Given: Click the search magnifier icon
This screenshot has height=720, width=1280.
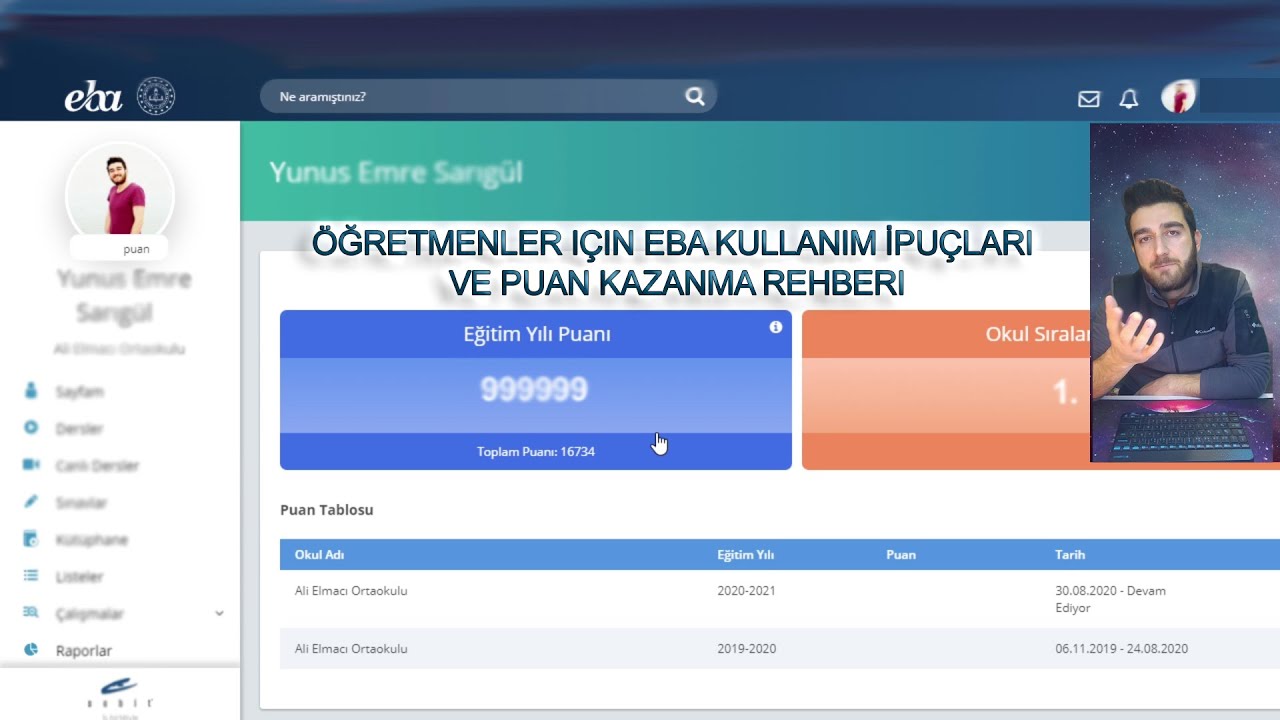Looking at the screenshot, I should 695,97.
